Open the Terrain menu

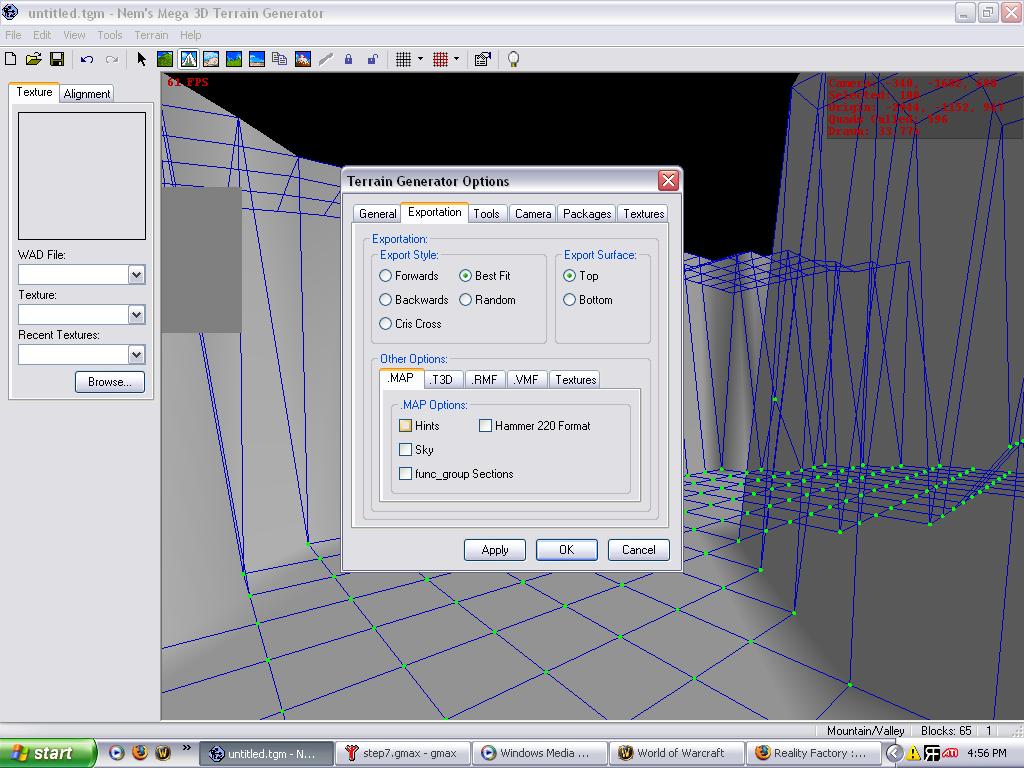(151, 35)
